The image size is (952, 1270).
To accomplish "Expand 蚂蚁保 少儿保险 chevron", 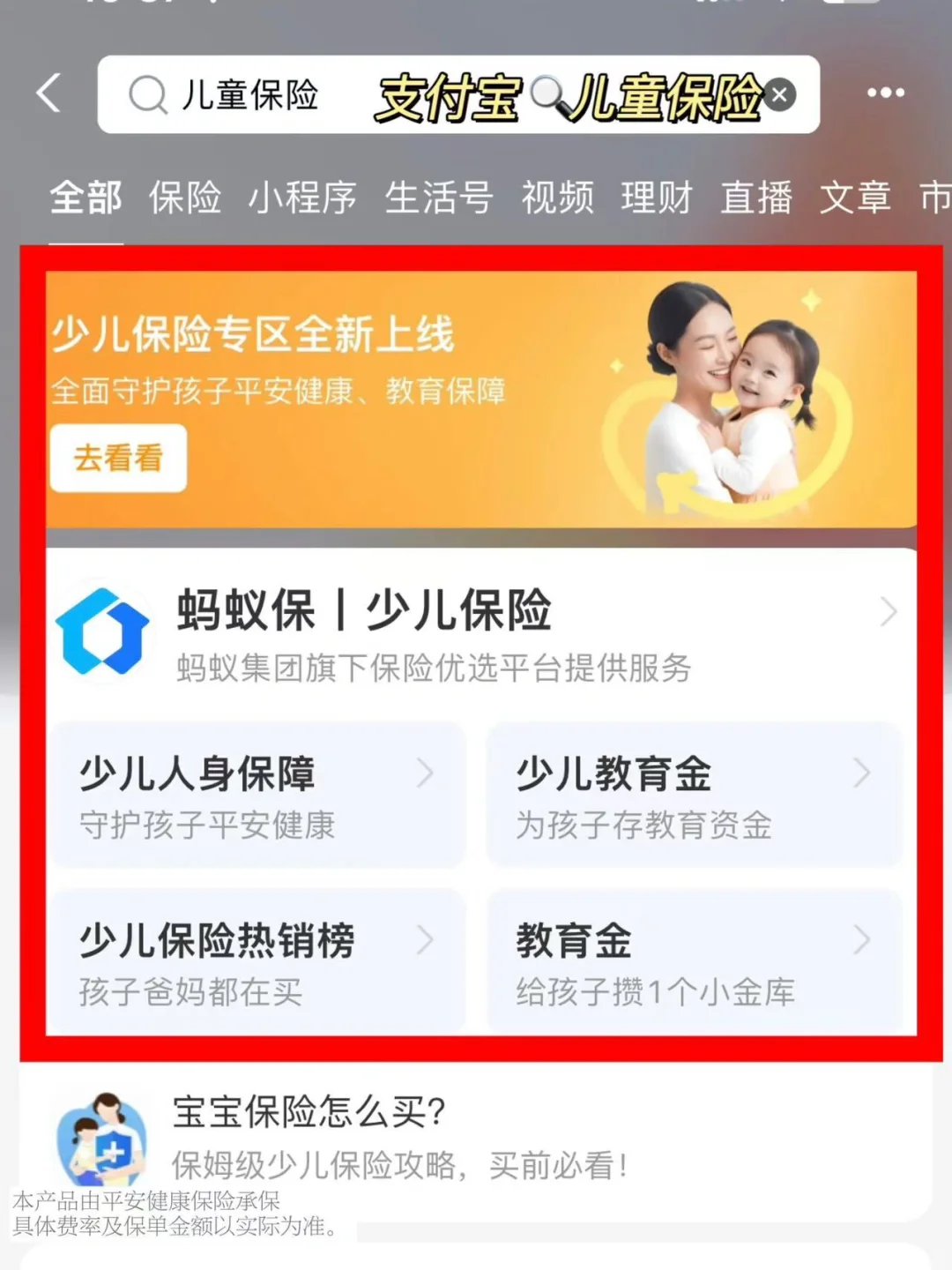I will (889, 611).
